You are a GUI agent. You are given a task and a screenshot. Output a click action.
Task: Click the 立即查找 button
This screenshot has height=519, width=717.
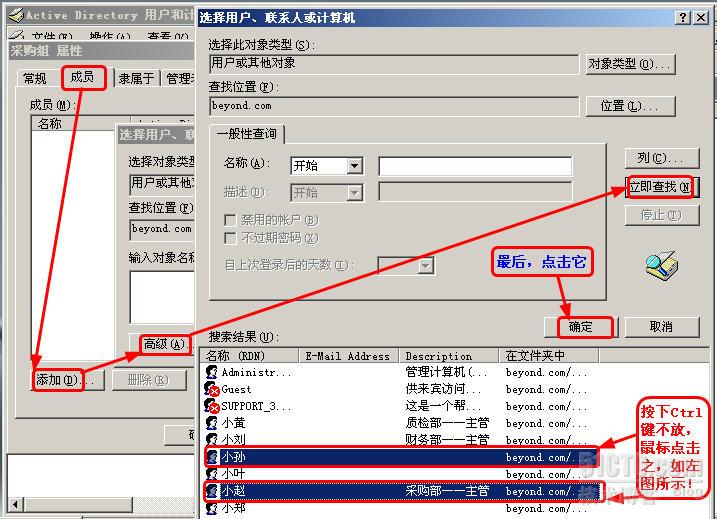(x=659, y=187)
